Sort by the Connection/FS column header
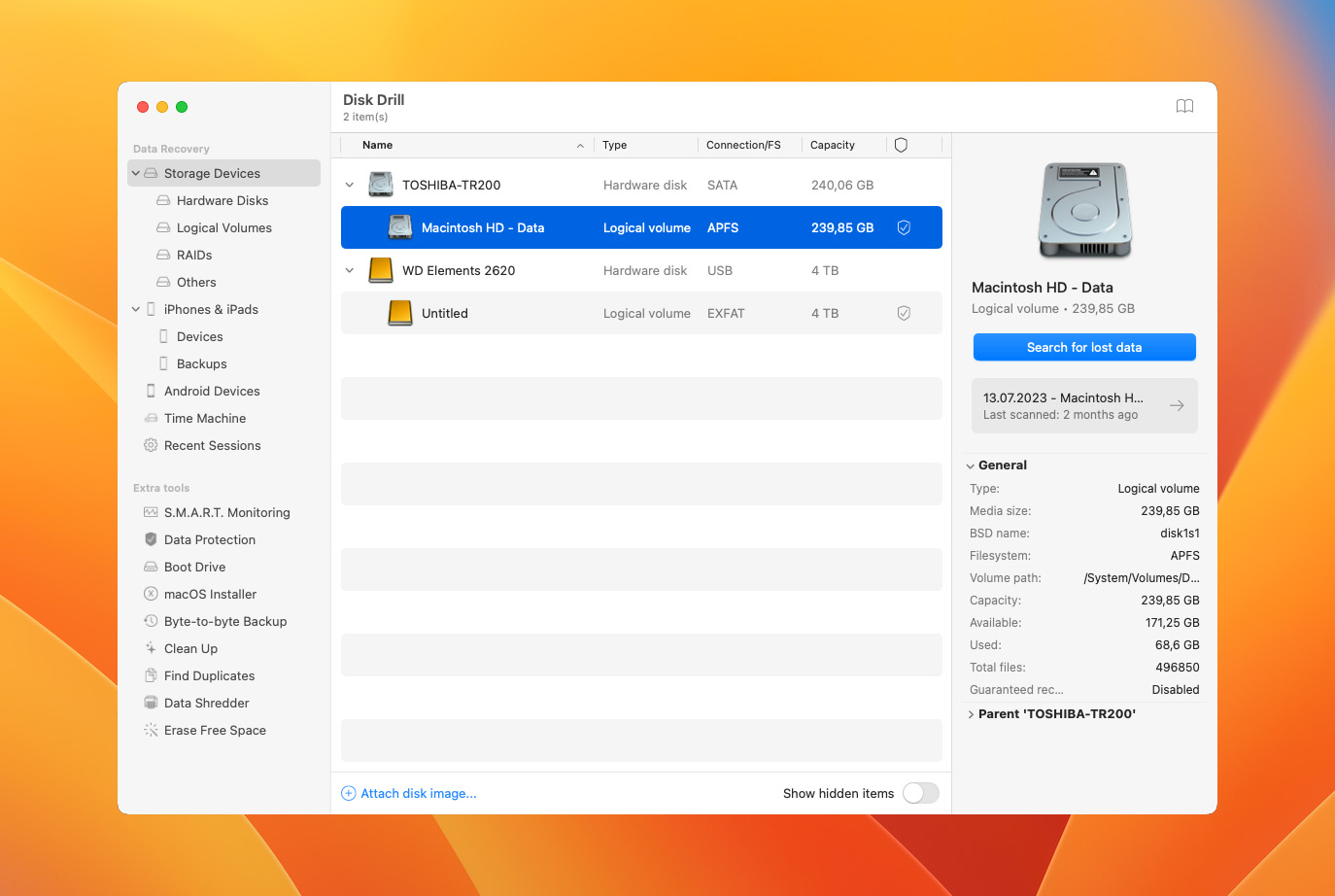 [743, 145]
